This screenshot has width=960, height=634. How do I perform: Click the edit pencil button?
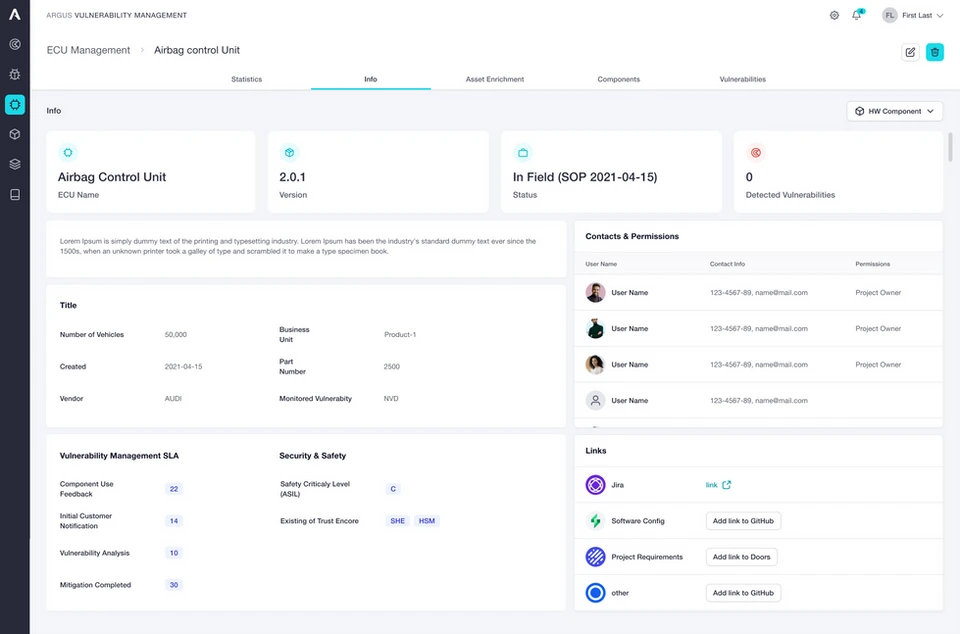910,52
